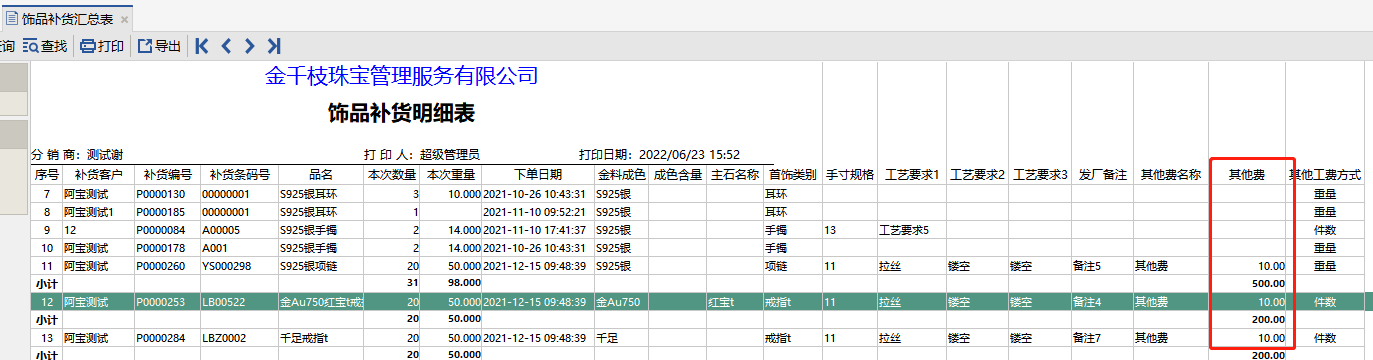
Task: Go to next page arrow icon
Action: pyautogui.click(x=250, y=46)
